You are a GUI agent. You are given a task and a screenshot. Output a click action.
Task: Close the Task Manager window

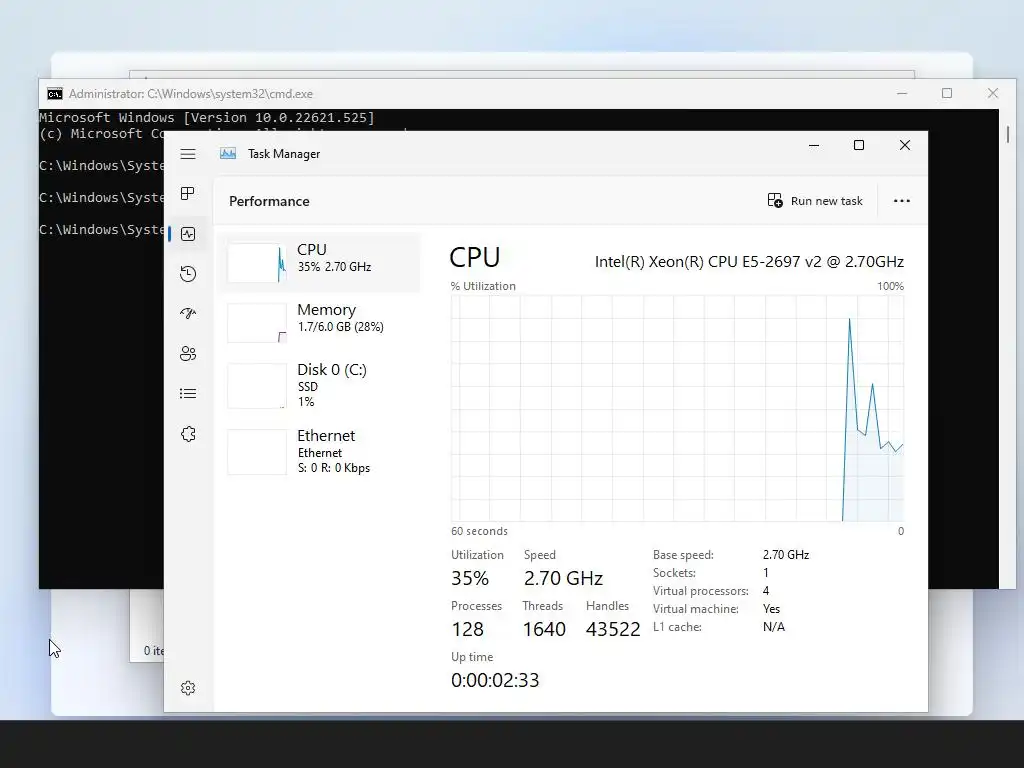point(904,145)
